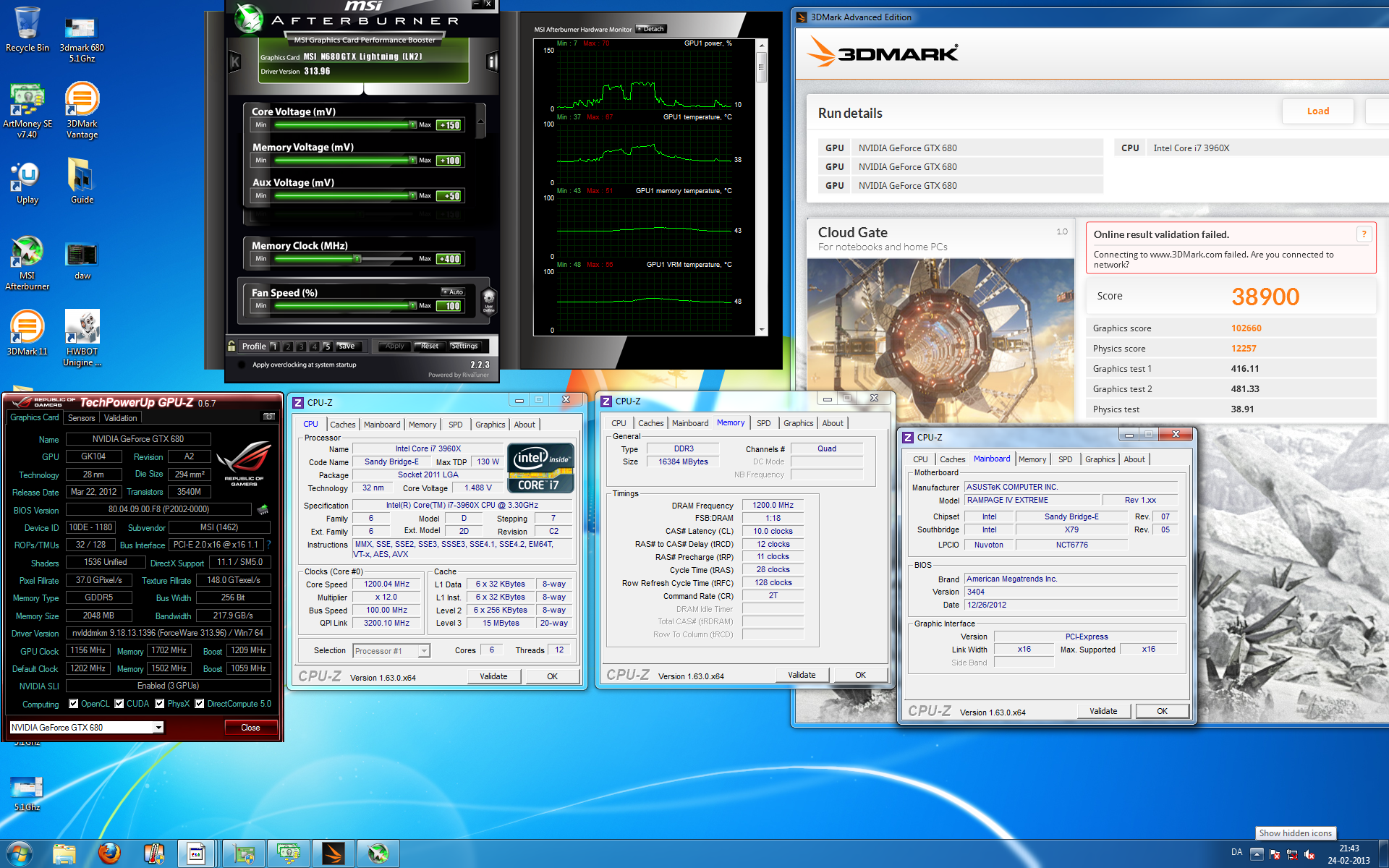
Task: Select Afterburner profile slot 1
Action: 274,346
